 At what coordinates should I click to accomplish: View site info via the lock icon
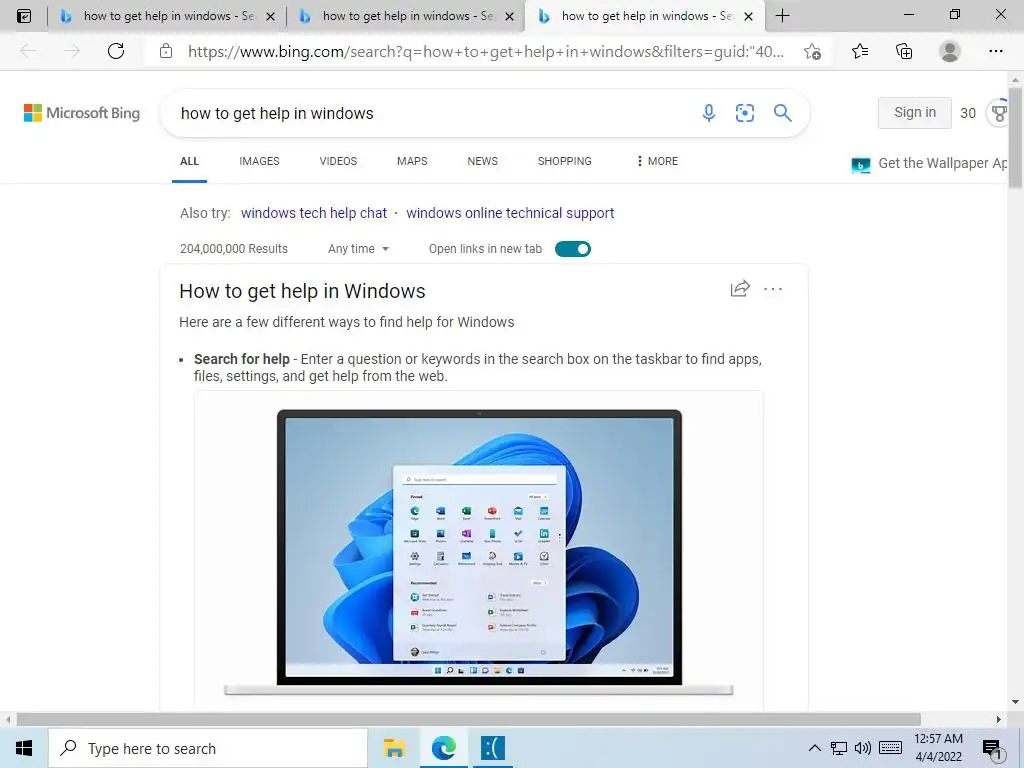(166, 51)
